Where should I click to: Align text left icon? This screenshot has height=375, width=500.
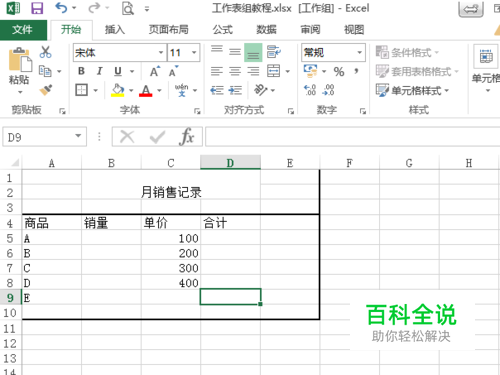[x=217, y=71]
